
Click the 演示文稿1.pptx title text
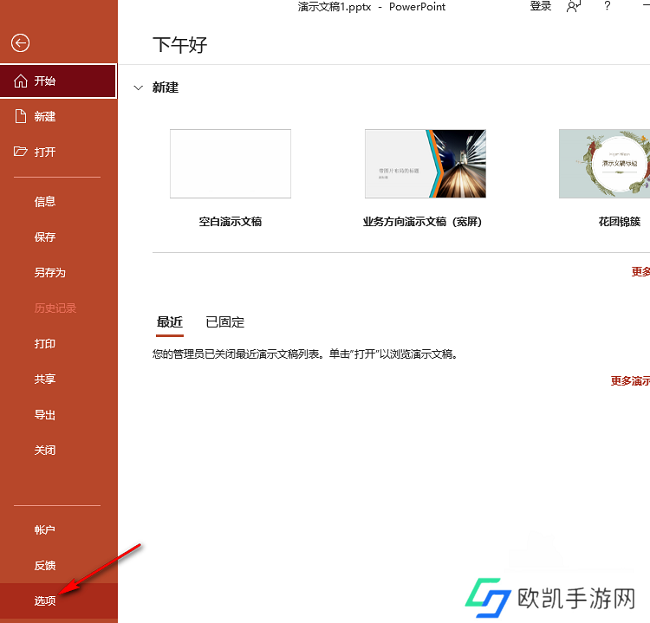(x=334, y=7)
